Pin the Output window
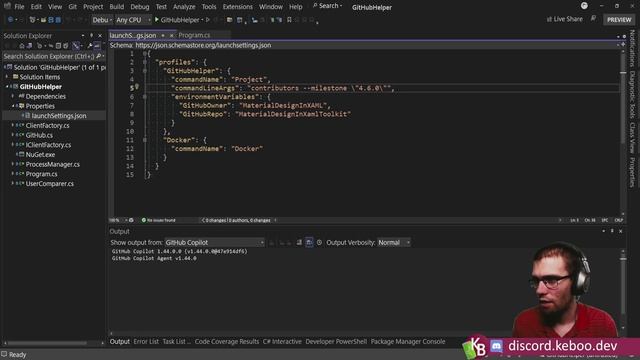The width and height of the screenshot is (640, 360). 612,231
